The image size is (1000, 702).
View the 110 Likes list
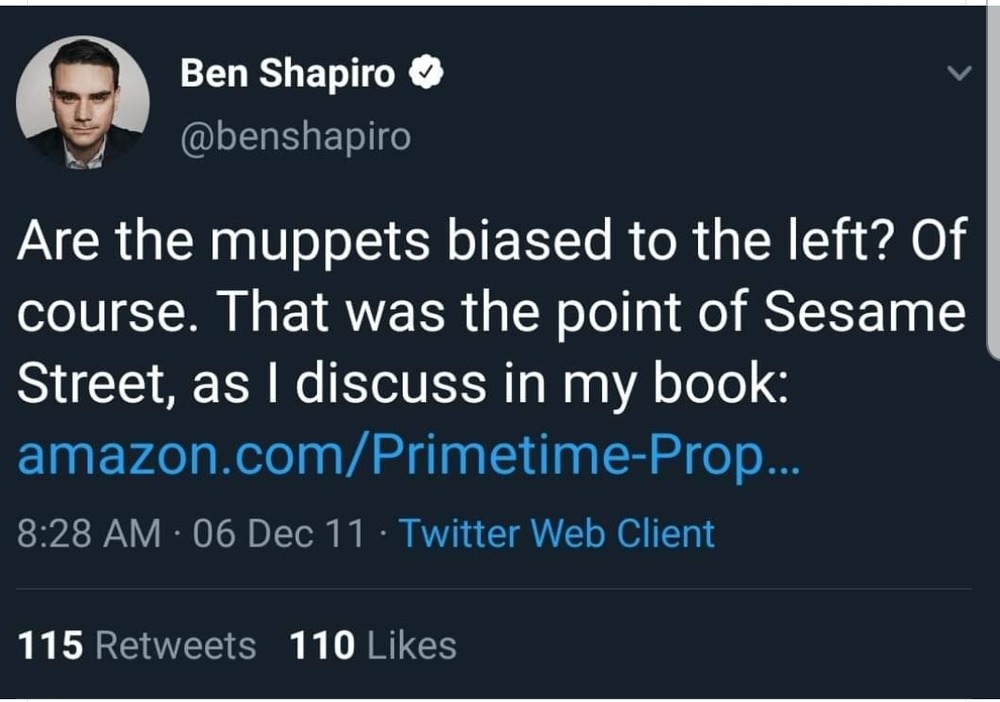pyautogui.click(x=373, y=645)
